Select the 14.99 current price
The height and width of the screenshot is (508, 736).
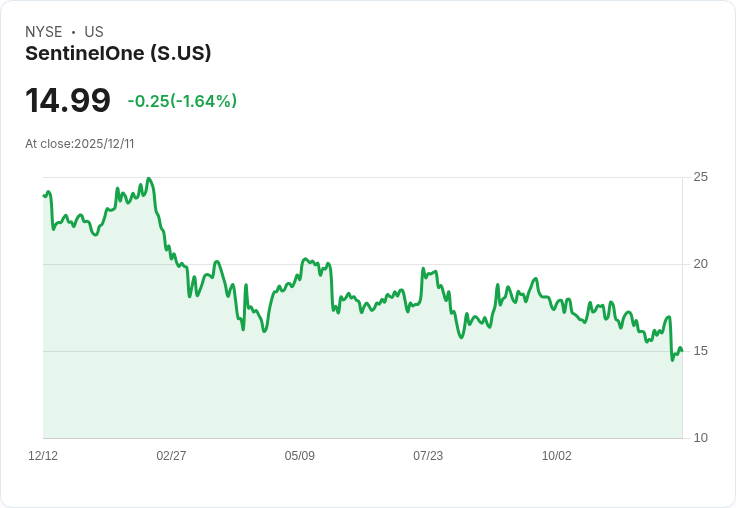point(68,101)
